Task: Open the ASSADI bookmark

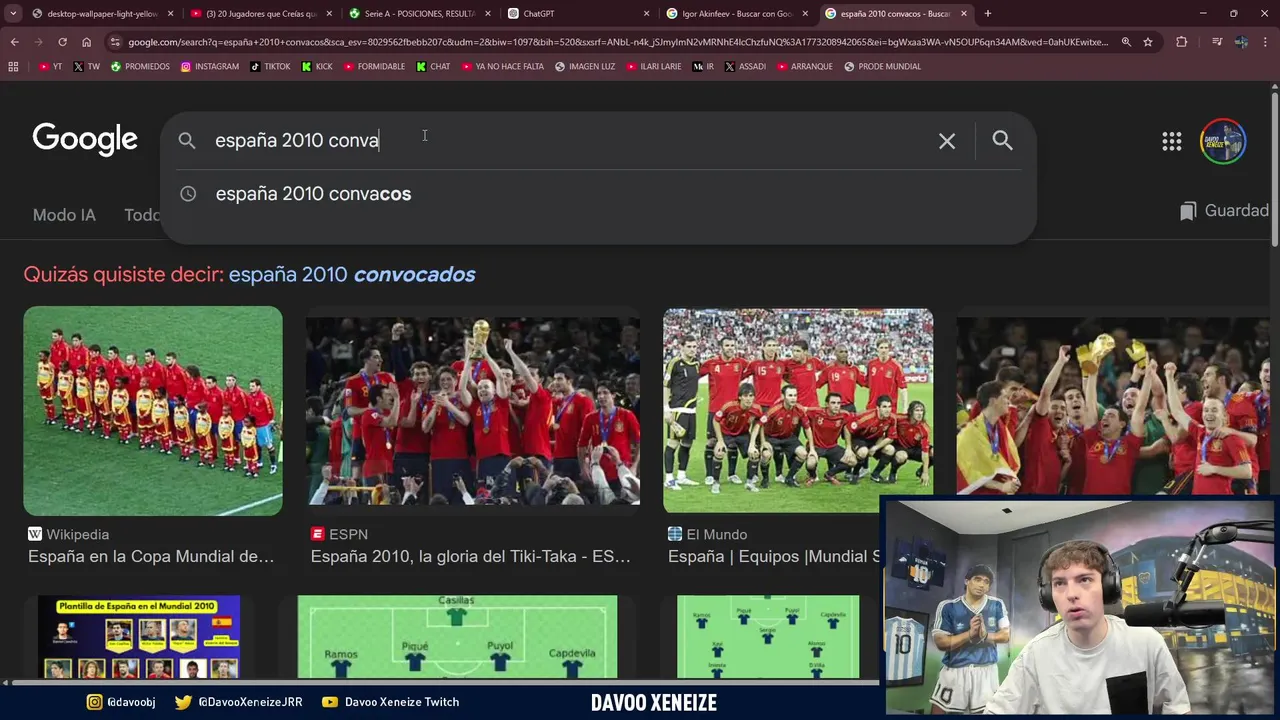Action: click(745, 66)
